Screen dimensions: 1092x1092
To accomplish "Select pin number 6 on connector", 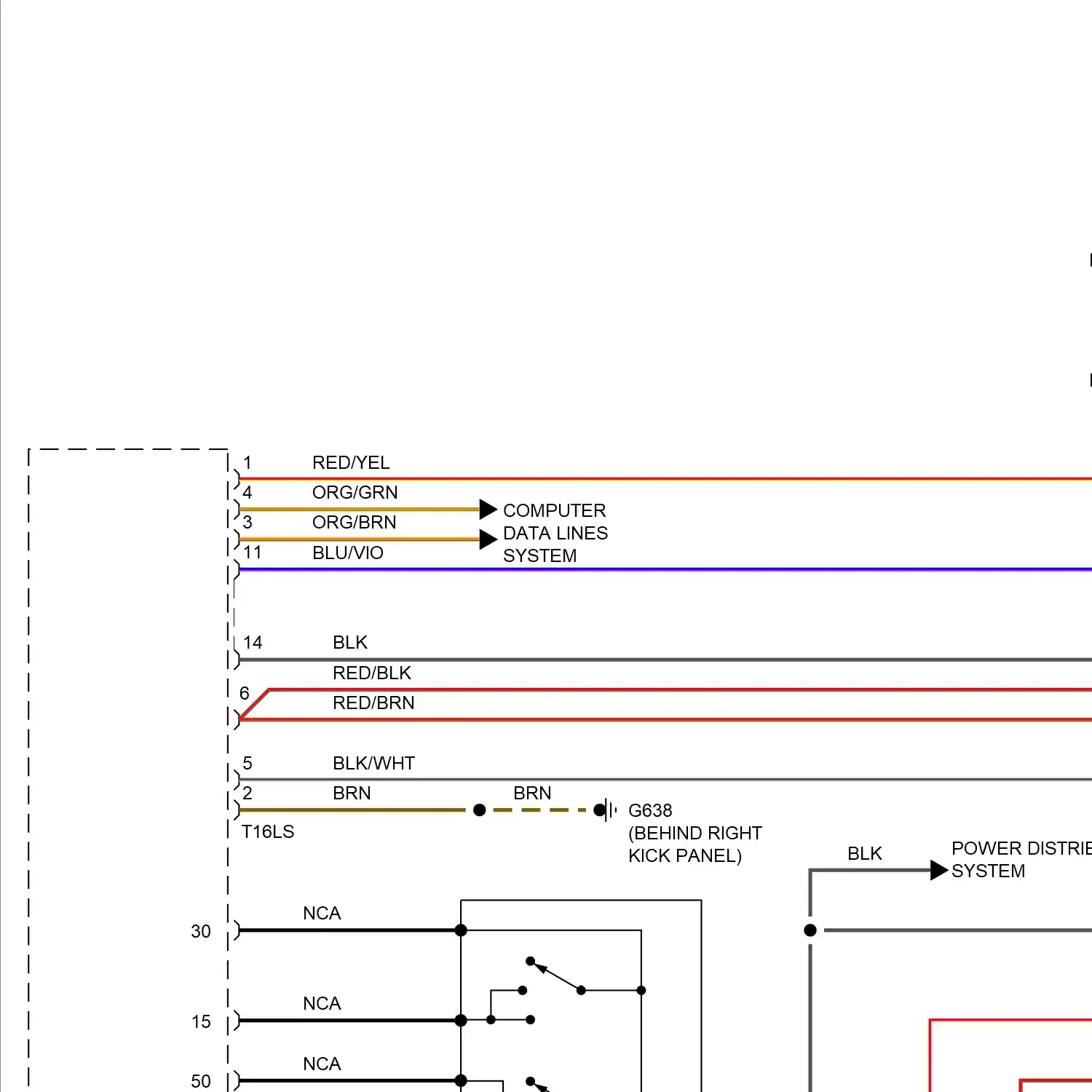I will (x=245, y=694).
